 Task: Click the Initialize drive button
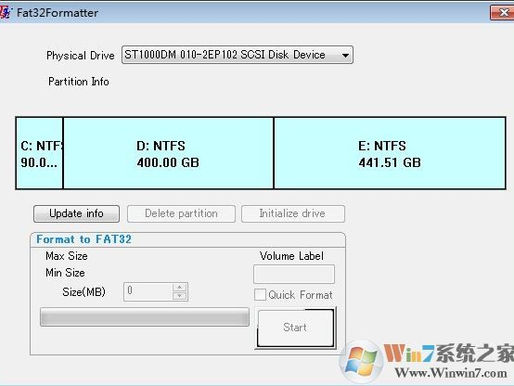click(x=293, y=214)
